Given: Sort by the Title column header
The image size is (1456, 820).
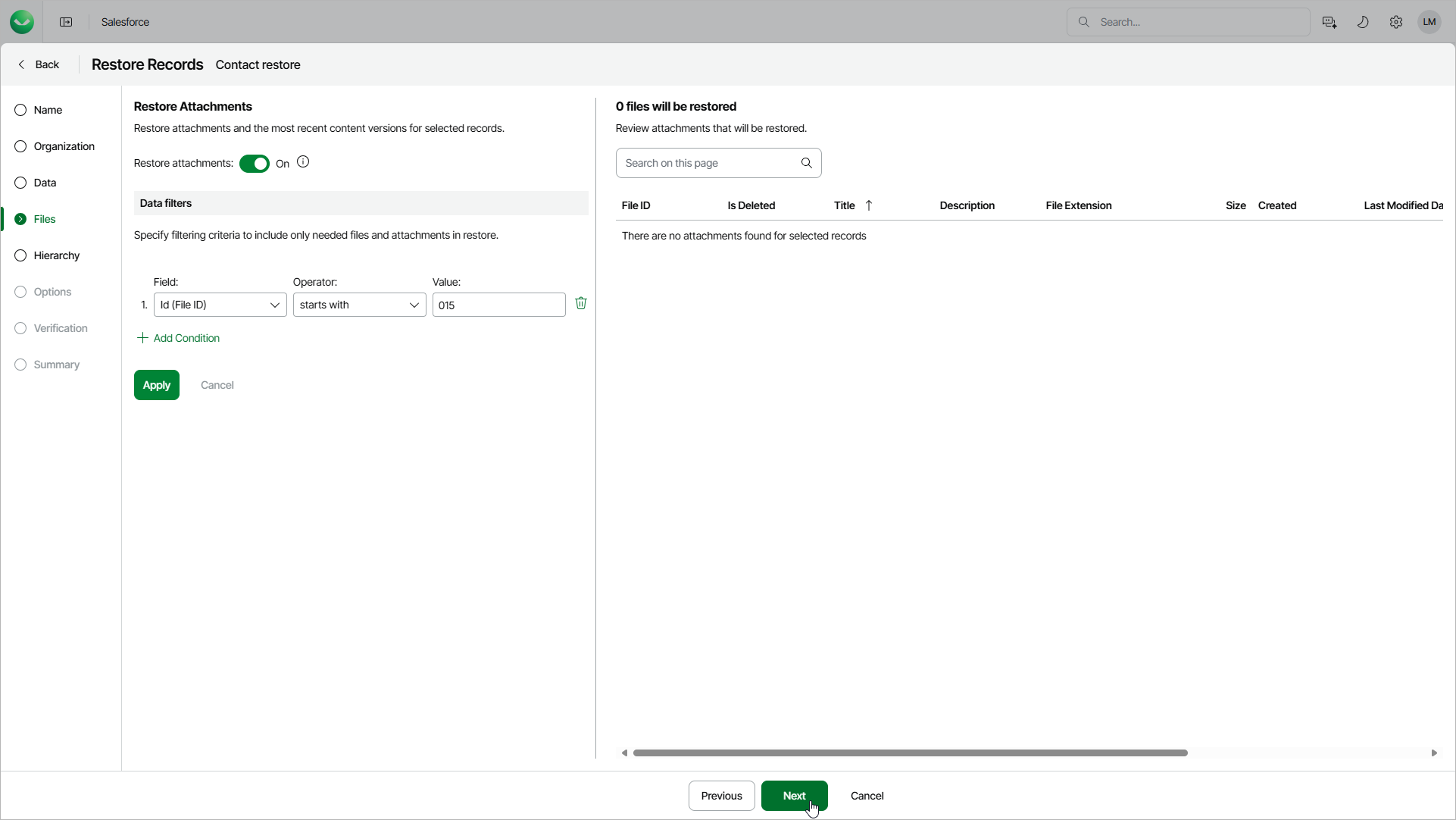Looking at the screenshot, I should point(845,205).
